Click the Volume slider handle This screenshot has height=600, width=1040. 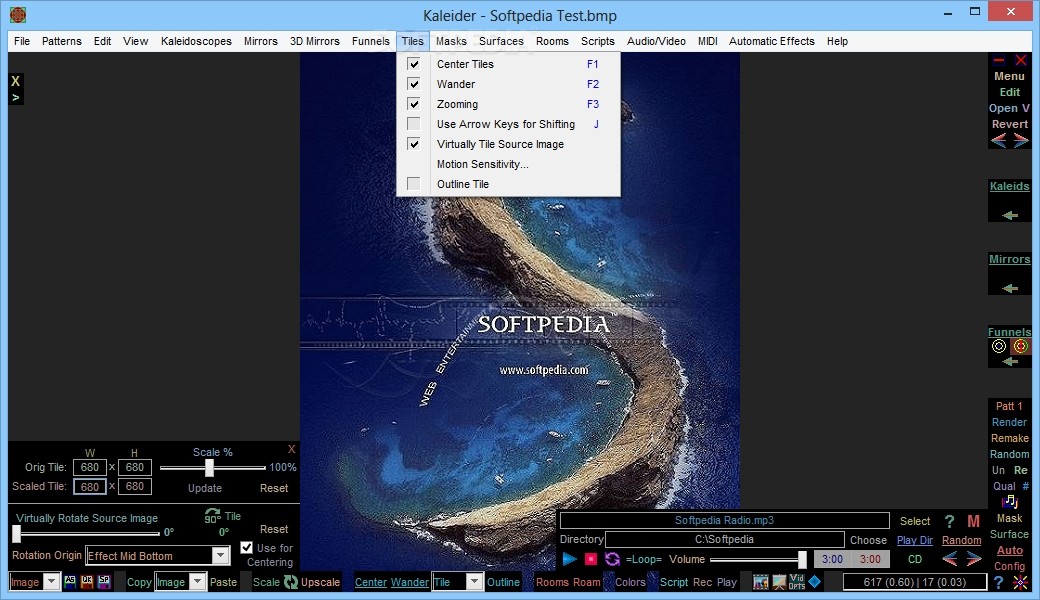(802, 560)
